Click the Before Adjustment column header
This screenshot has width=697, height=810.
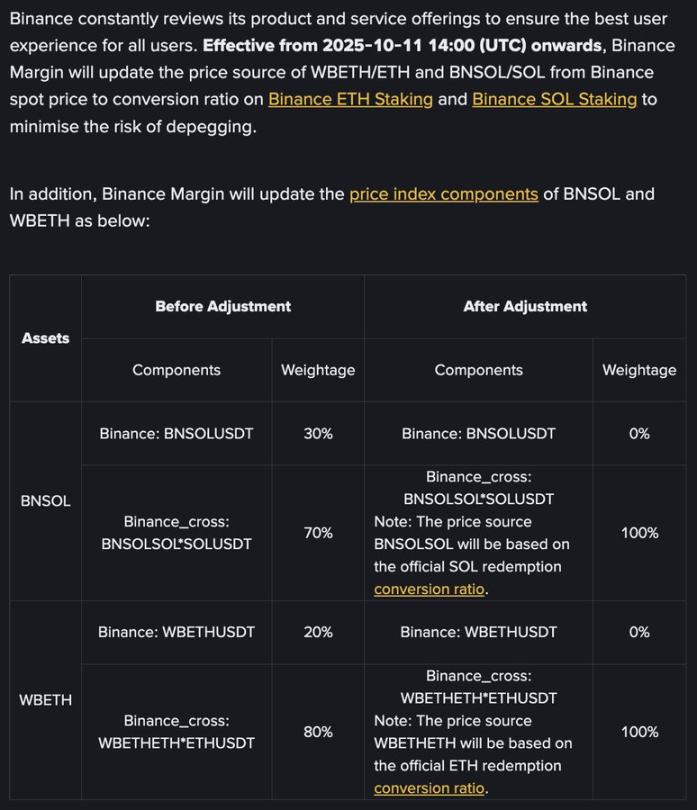point(223,306)
